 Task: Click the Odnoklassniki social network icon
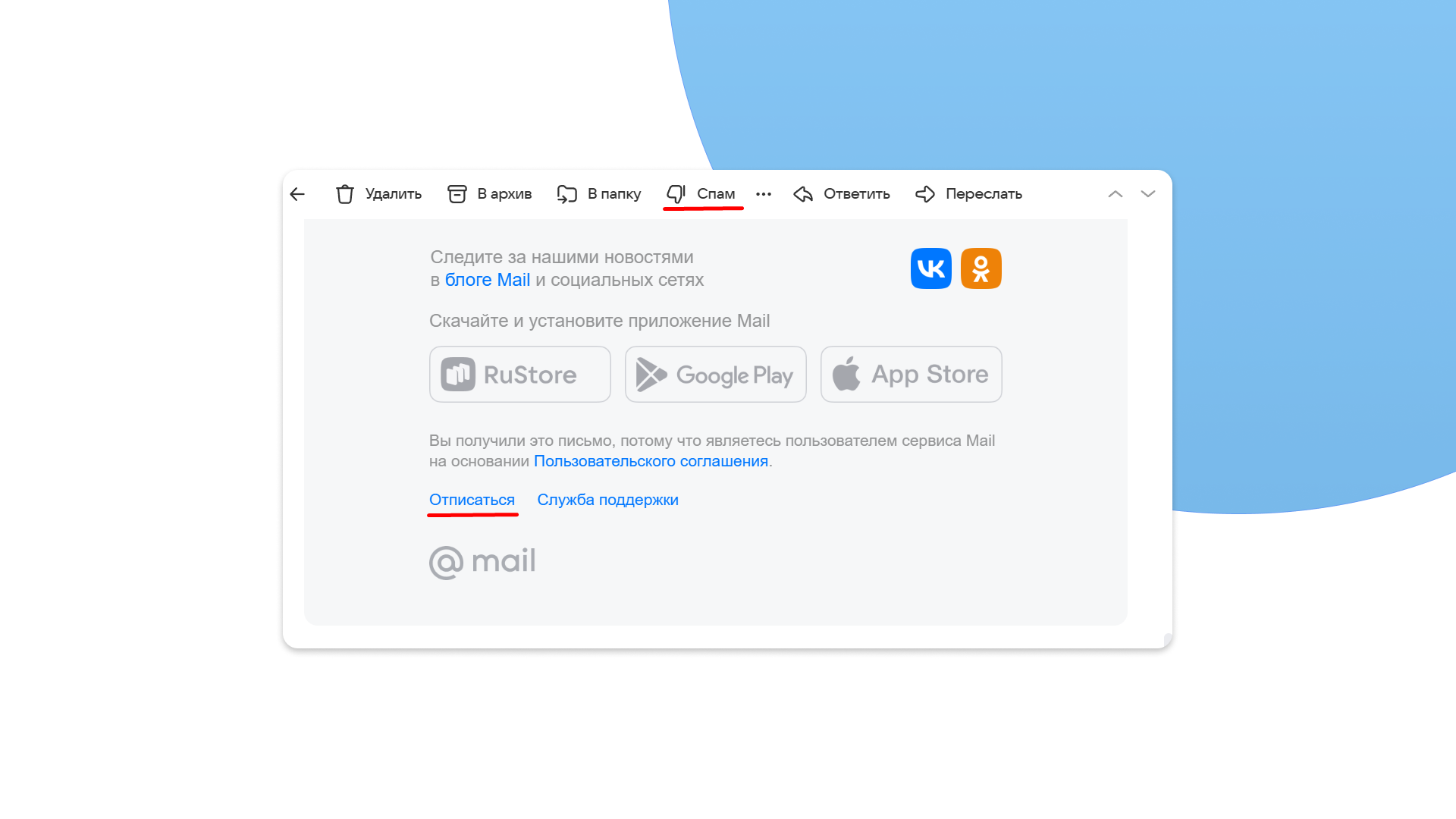click(980, 267)
